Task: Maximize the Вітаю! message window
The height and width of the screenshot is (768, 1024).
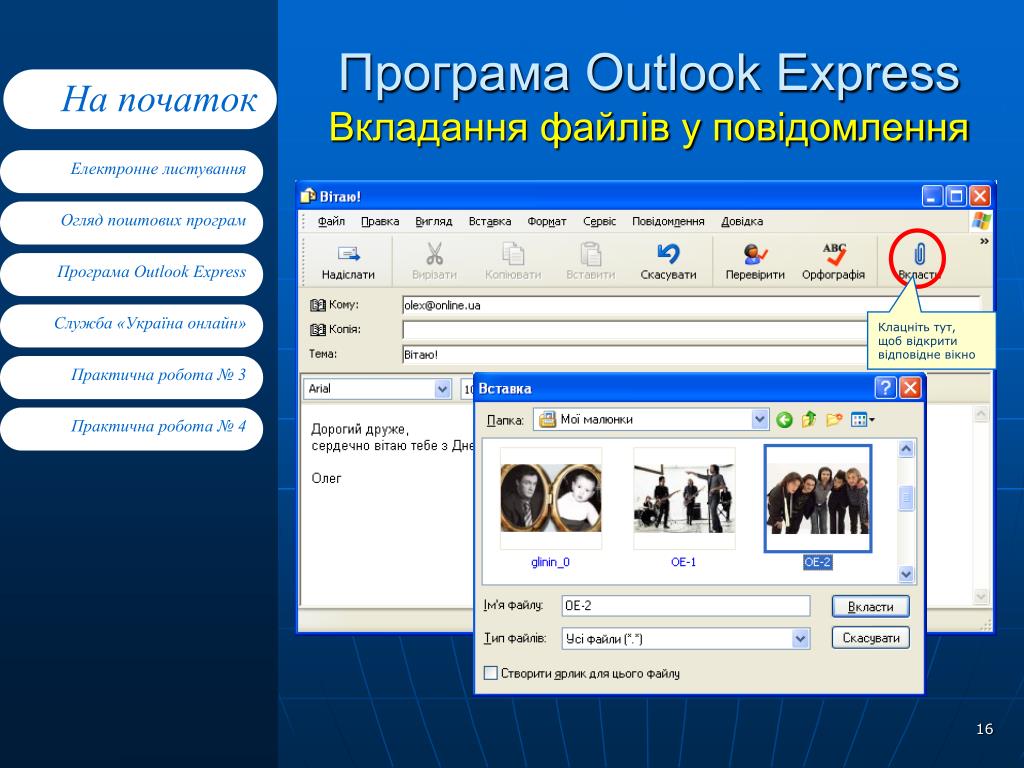Action: (956, 196)
